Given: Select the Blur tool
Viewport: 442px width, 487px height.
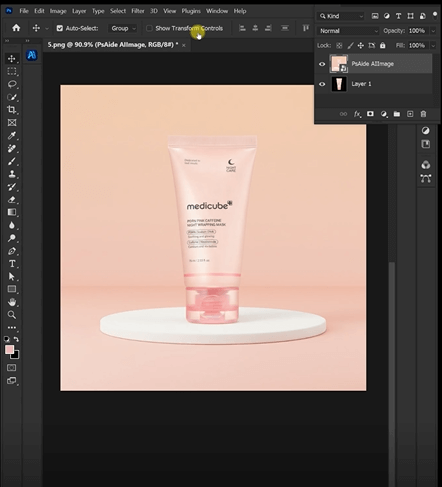Looking at the screenshot, I should (x=12, y=225).
